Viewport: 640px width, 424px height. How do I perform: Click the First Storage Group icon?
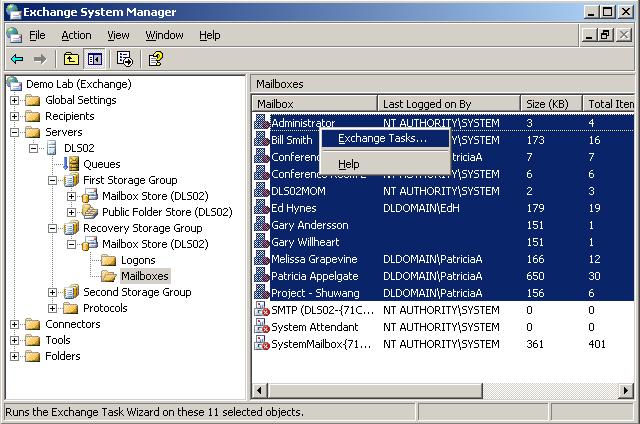(71, 180)
